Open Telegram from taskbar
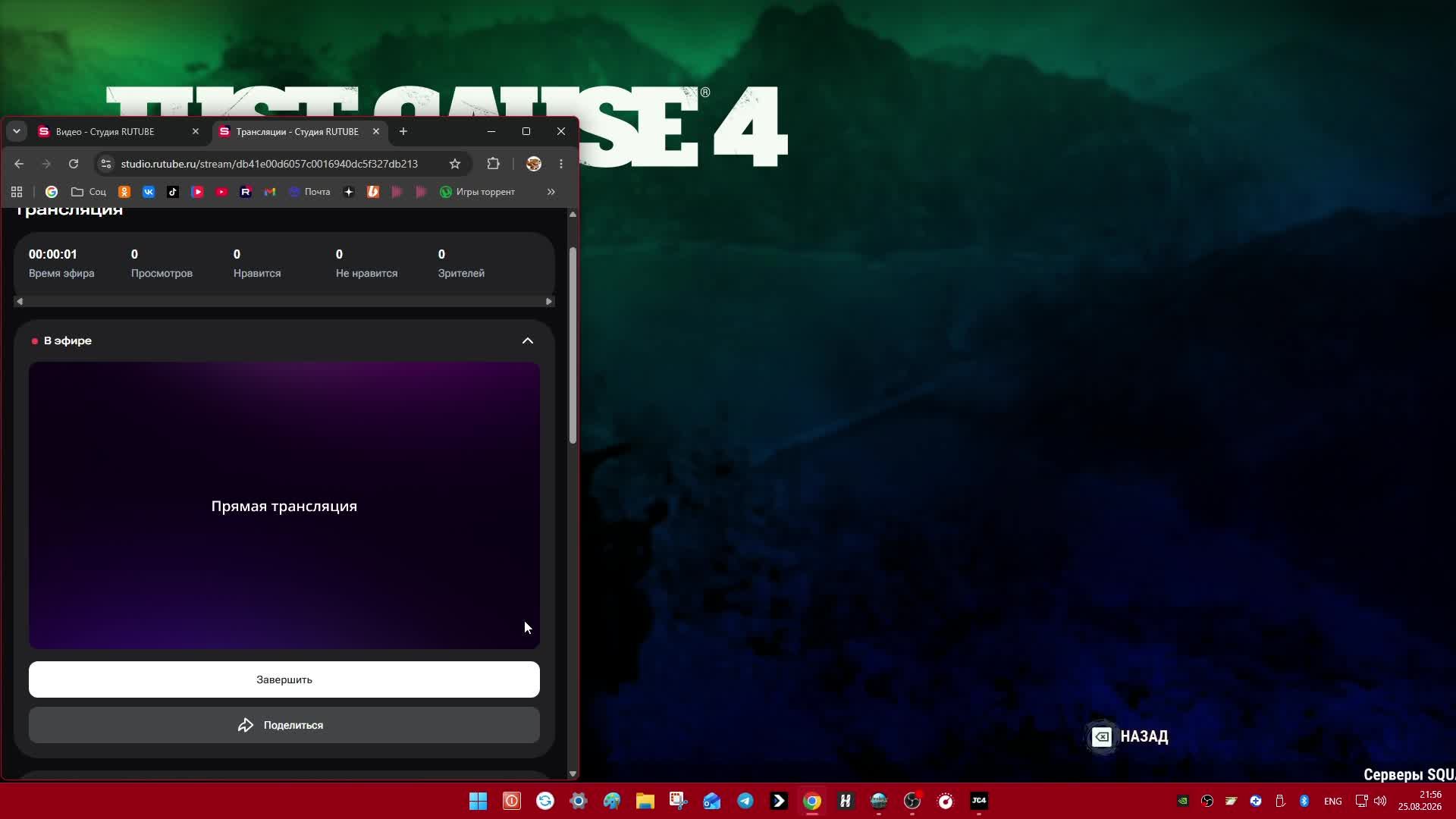 point(745,801)
